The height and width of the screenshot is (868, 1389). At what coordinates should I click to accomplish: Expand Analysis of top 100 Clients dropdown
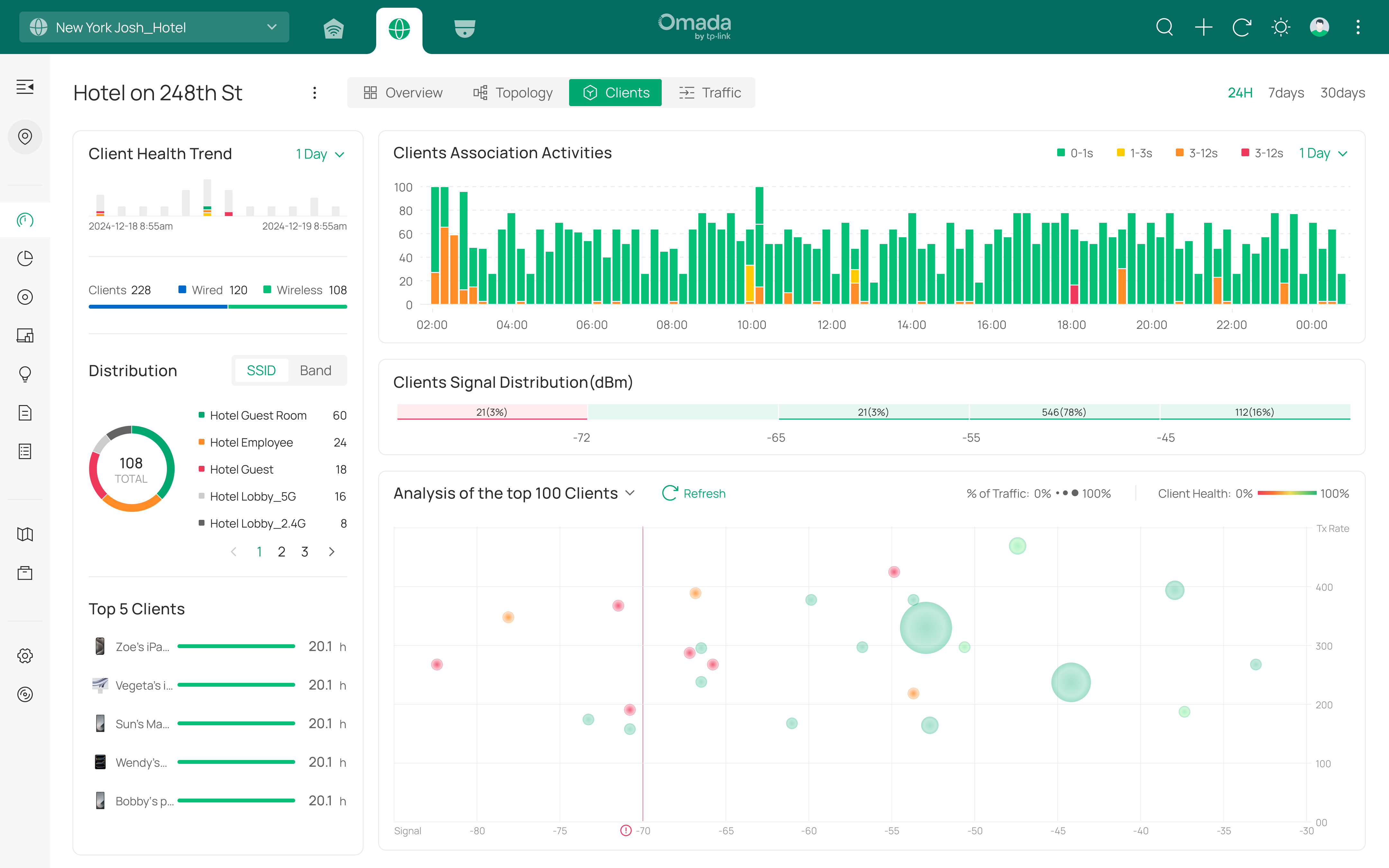[x=630, y=493]
